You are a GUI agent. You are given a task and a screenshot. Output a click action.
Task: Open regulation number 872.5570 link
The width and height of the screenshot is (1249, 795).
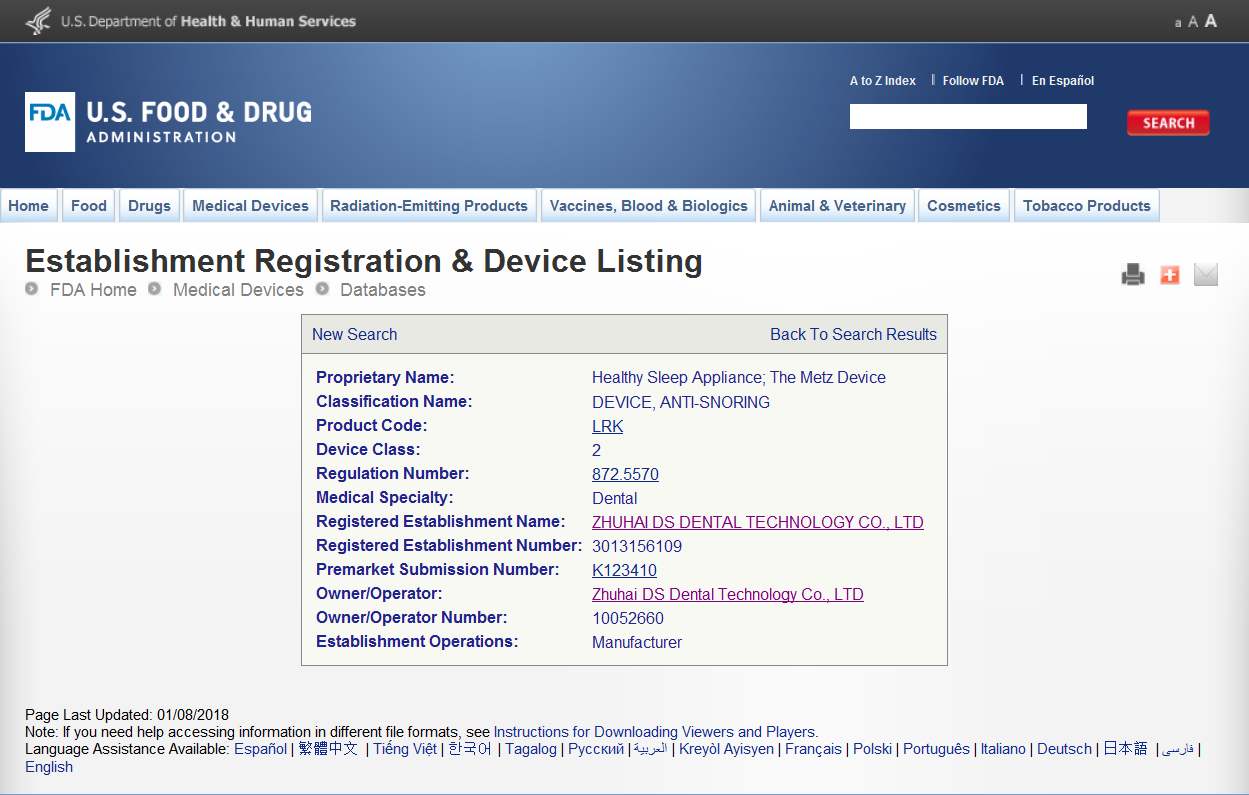pos(625,475)
